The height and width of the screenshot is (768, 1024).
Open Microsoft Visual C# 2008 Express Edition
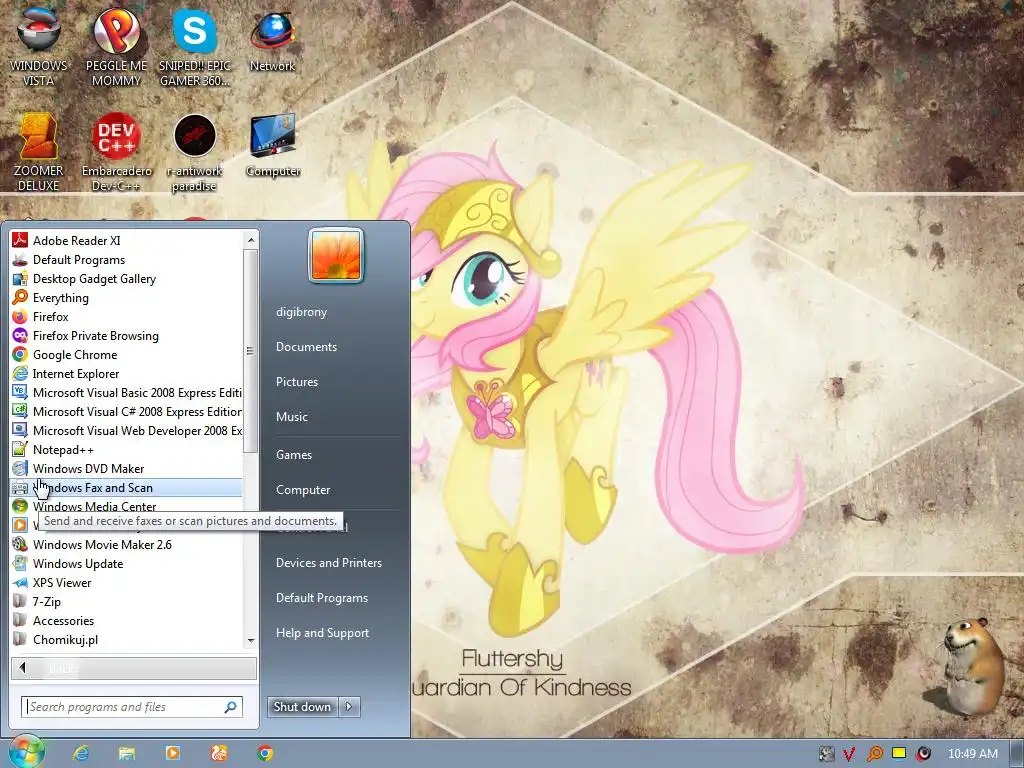125,411
